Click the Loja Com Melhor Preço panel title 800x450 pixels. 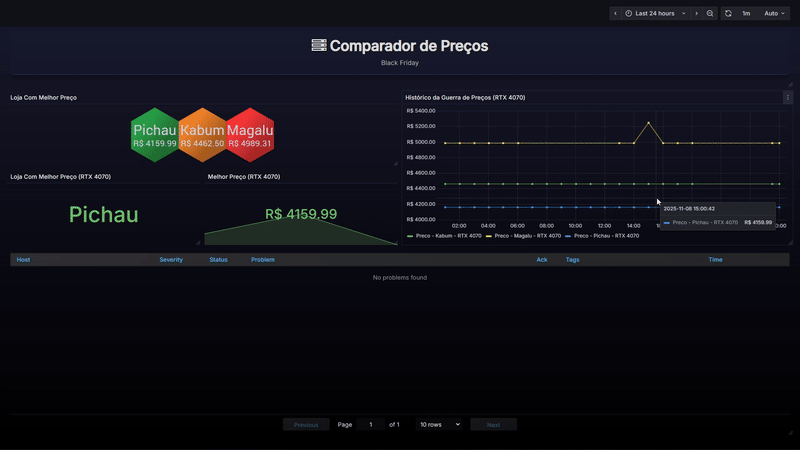[x=43, y=97]
